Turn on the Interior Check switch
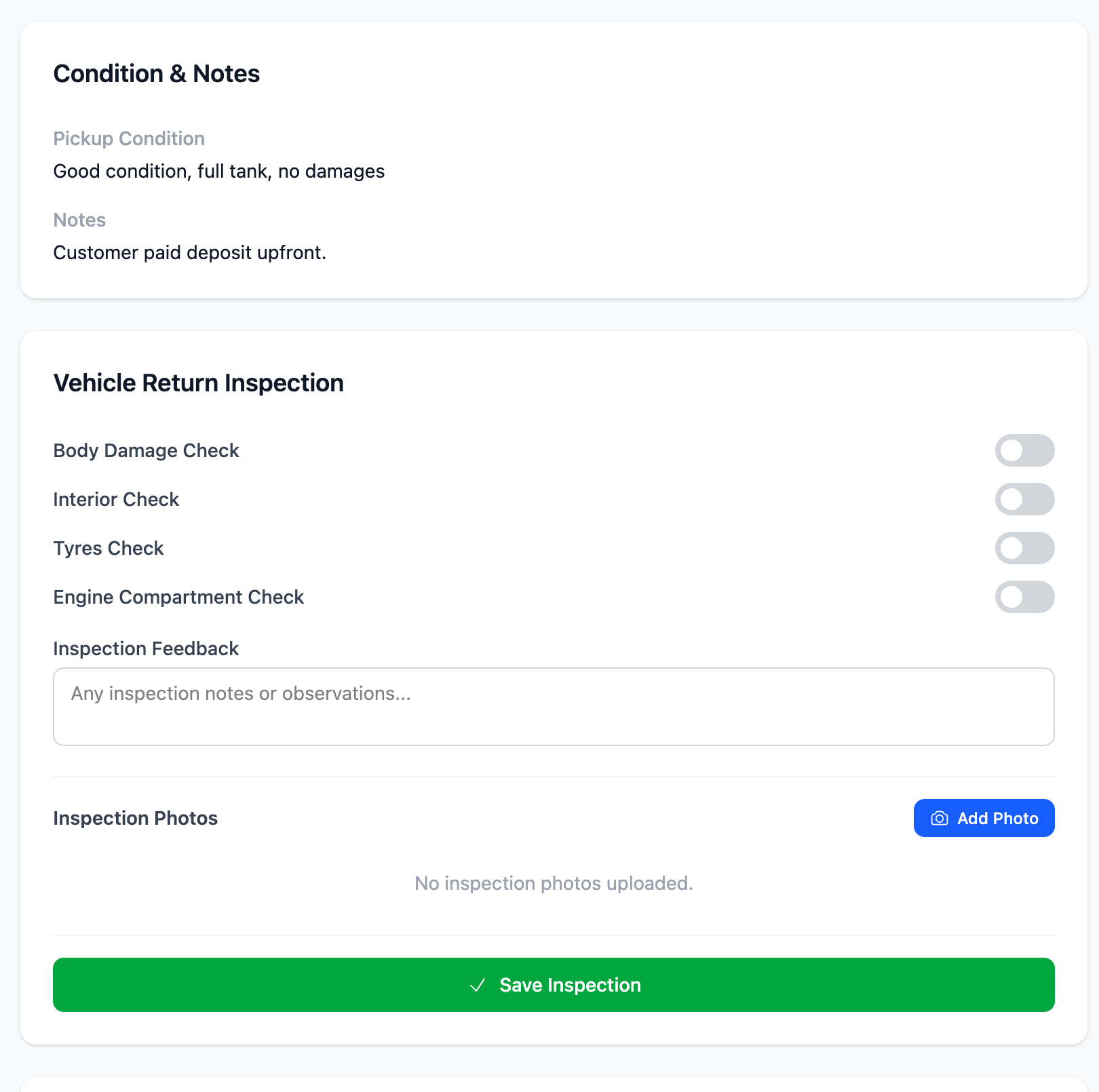The image size is (1099, 1092). [1025, 499]
